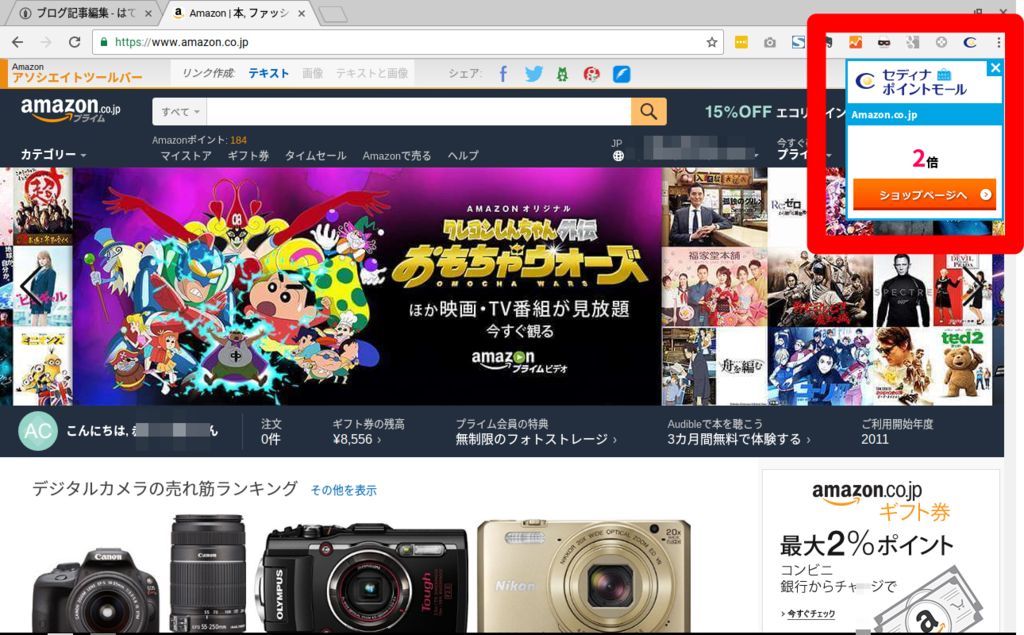Viewport: 1024px width, 635px height.
Task: Click the Canon zoom lens product image
Action: 208,574
